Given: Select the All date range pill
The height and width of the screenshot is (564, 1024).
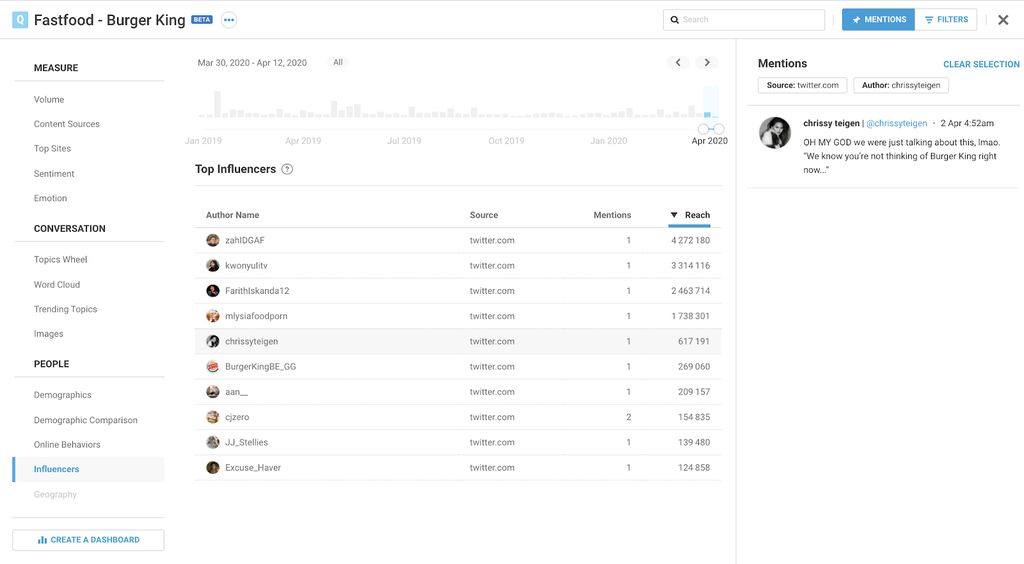Looking at the screenshot, I should pyautogui.click(x=338, y=62).
